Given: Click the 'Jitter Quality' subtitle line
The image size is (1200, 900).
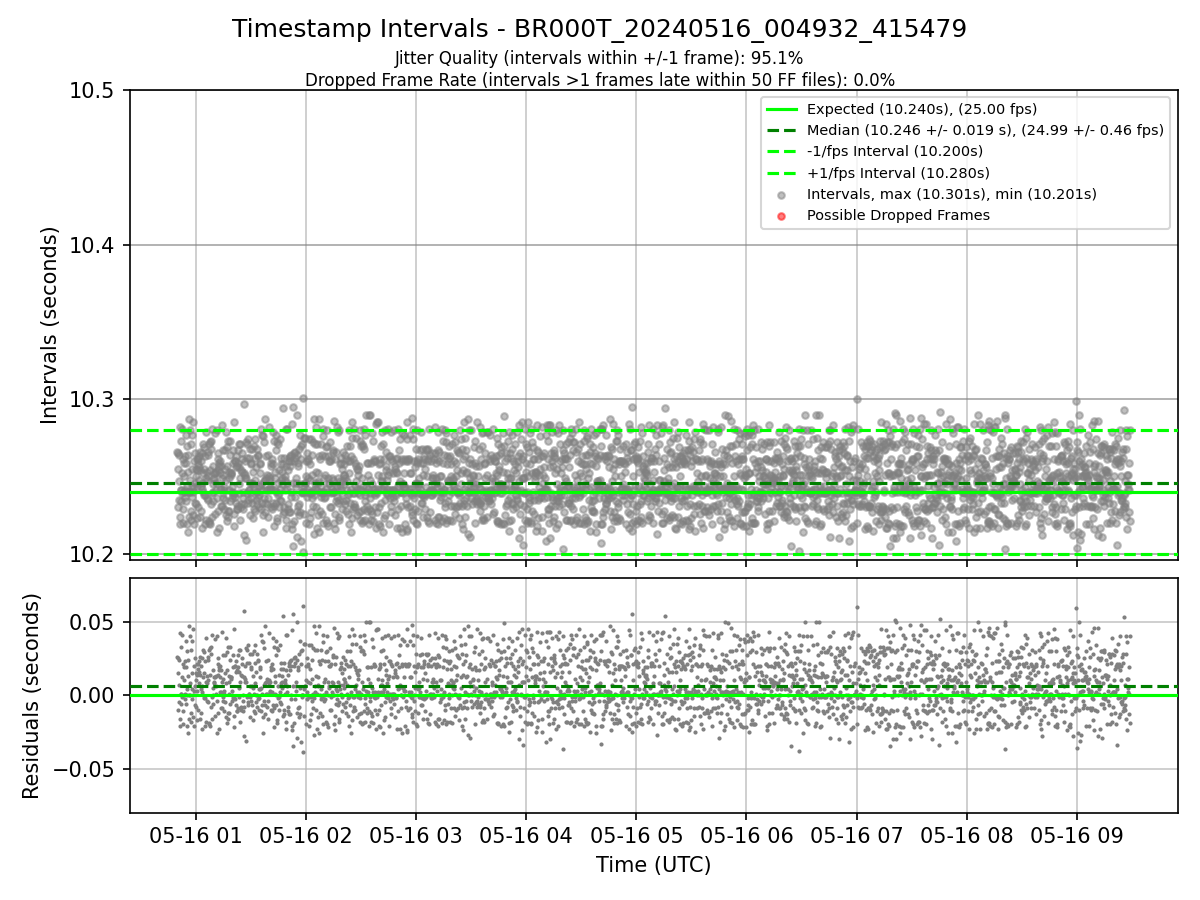Looking at the screenshot, I should click(x=599, y=58).
